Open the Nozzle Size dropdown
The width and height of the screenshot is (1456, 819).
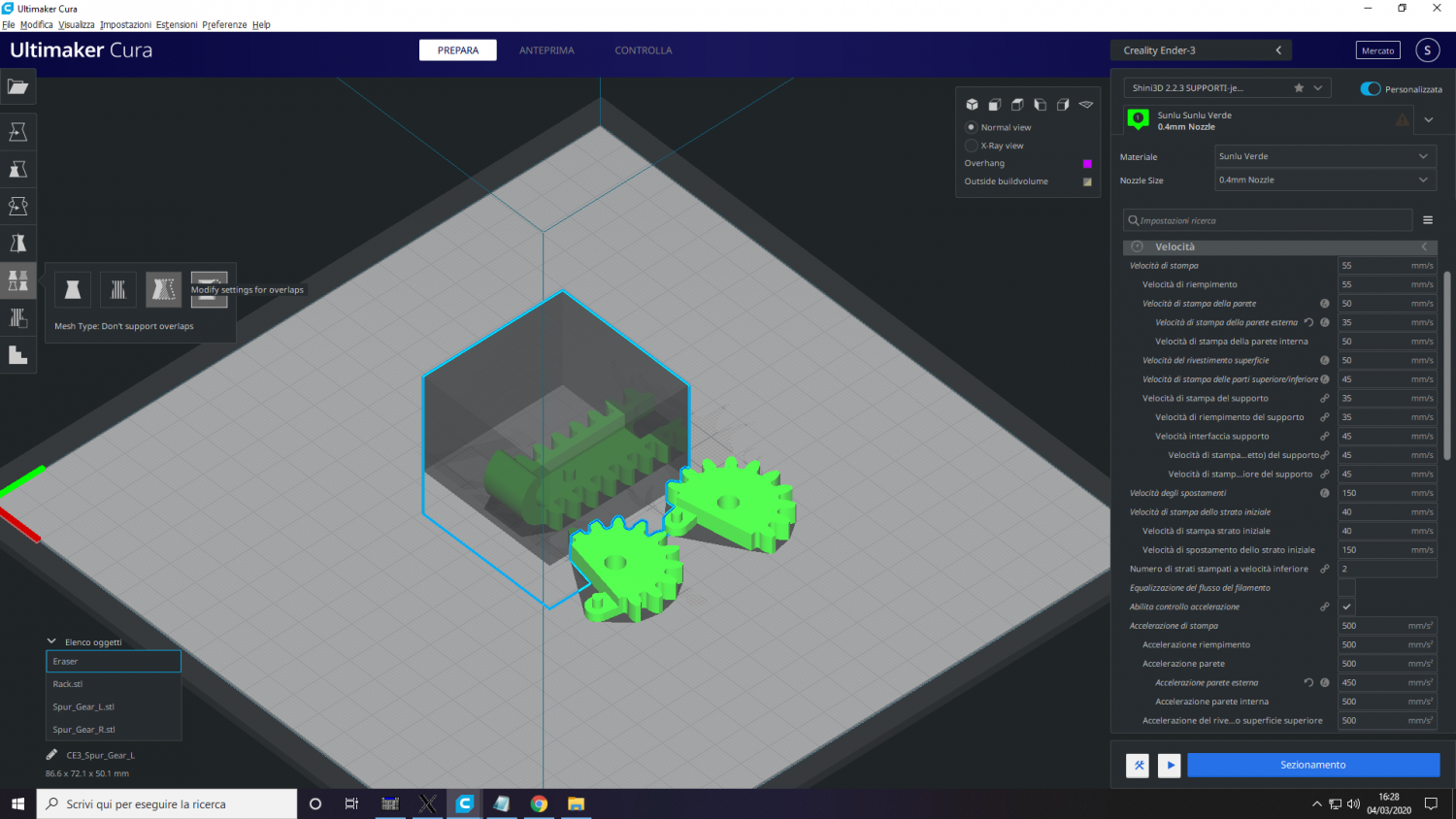[x=1325, y=180]
